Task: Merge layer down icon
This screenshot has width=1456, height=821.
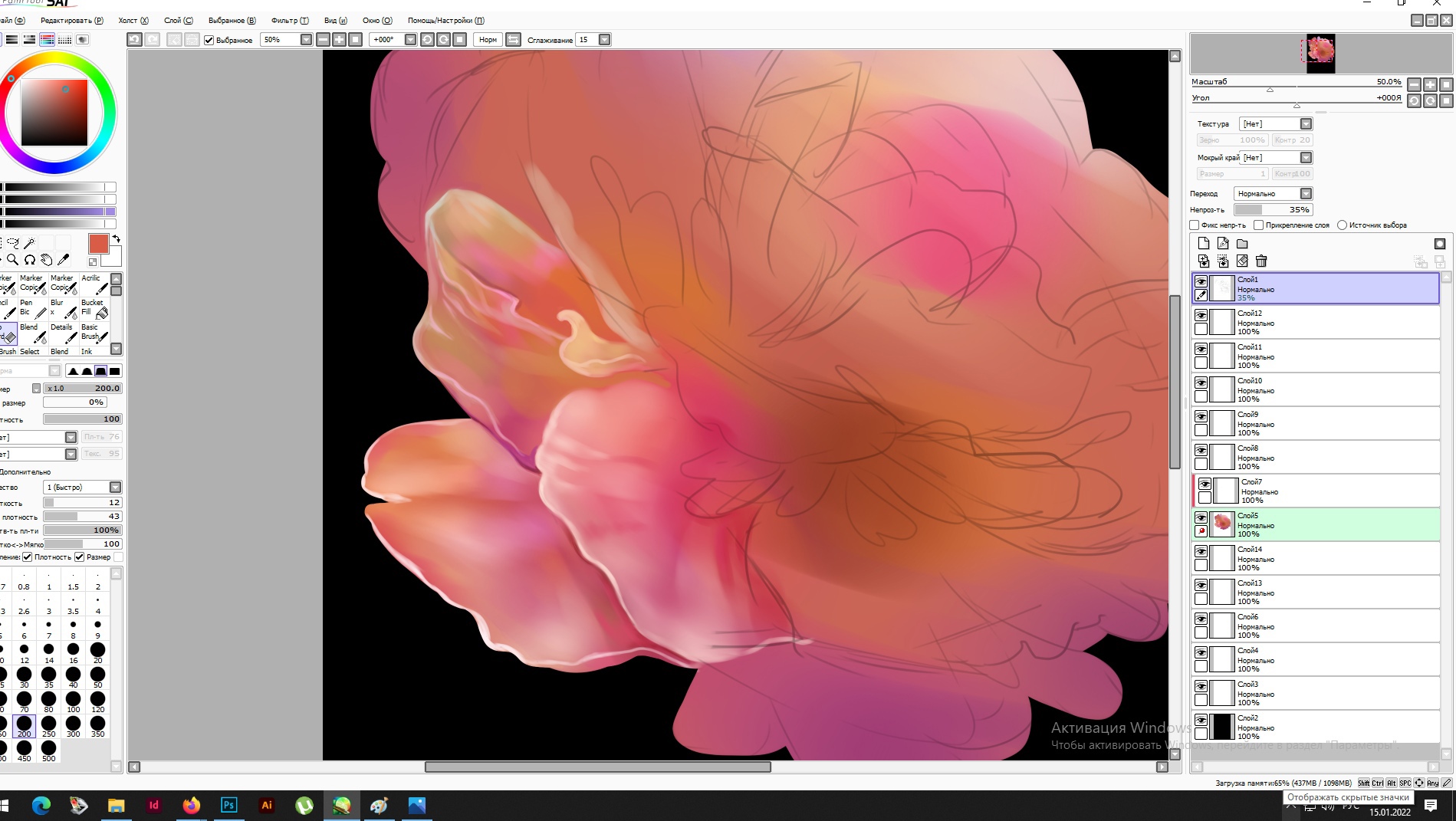Action: (1223, 261)
